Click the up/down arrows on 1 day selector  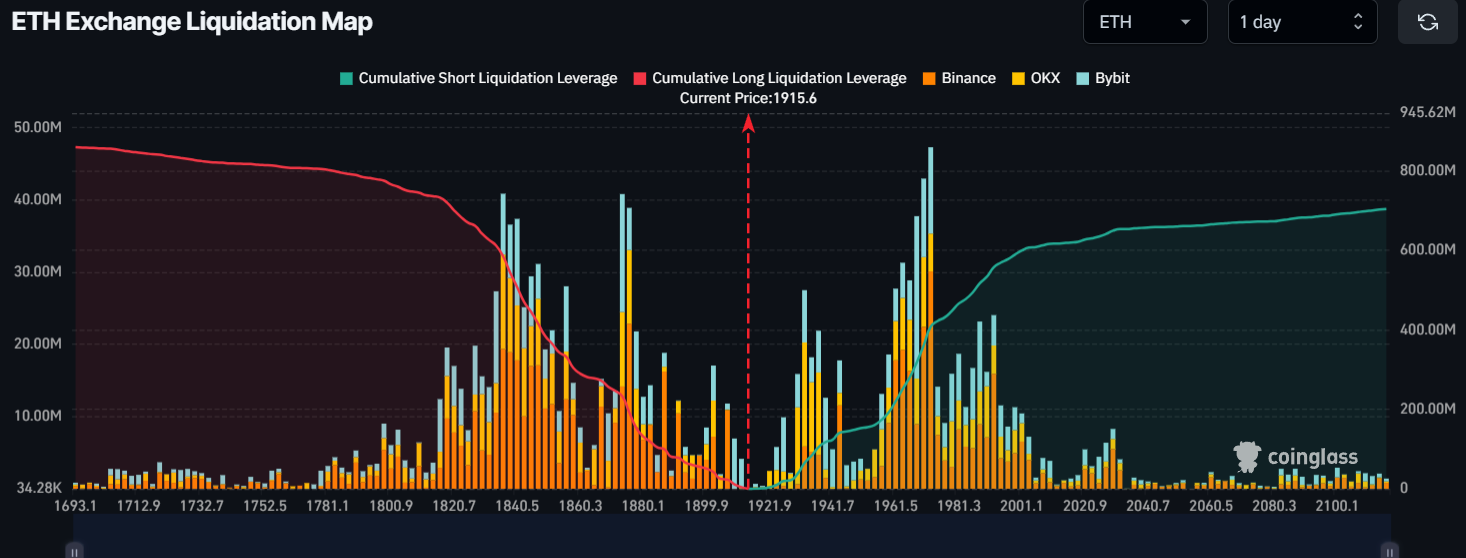coord(1358,22)
